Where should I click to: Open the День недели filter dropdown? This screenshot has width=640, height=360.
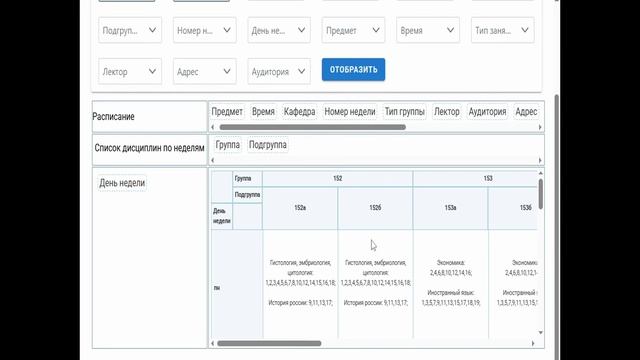(279, 30)
